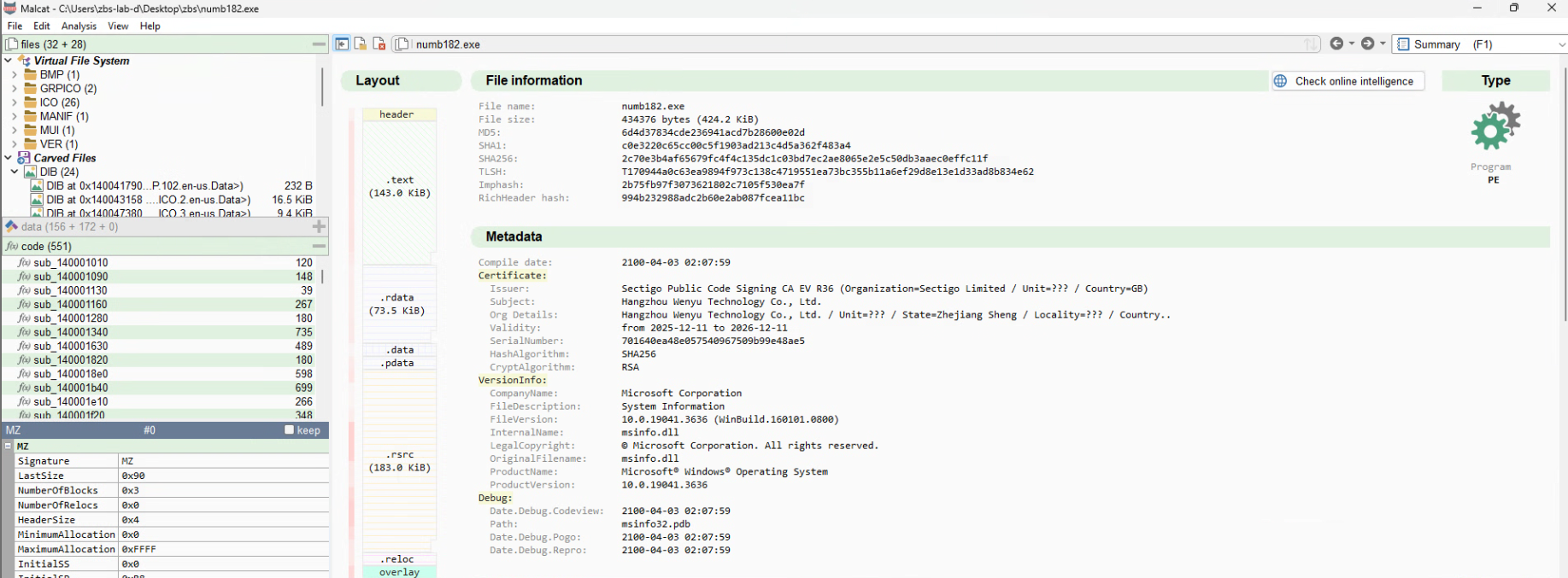Open the View menu
This screenshot has height=578, width=1568.
(x=118, y=26)
